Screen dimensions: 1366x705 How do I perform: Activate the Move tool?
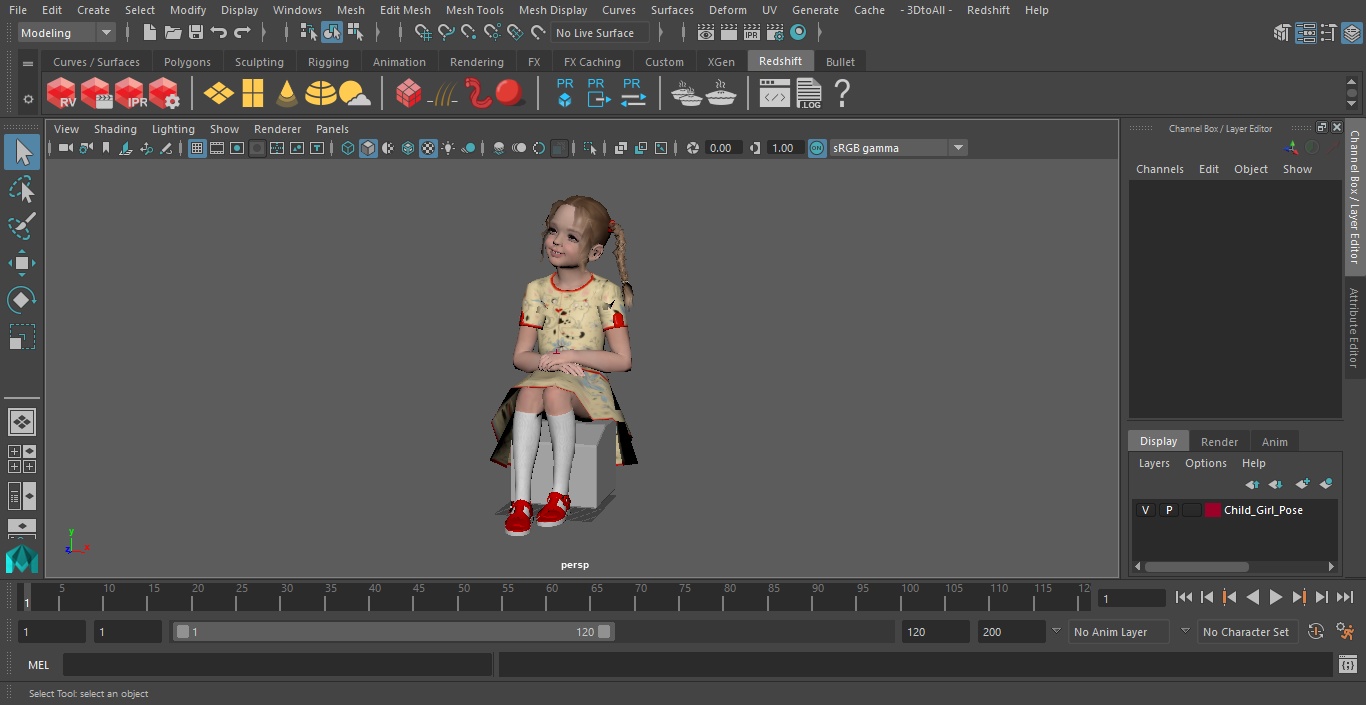pyautogui.click(x=21, y=263)
